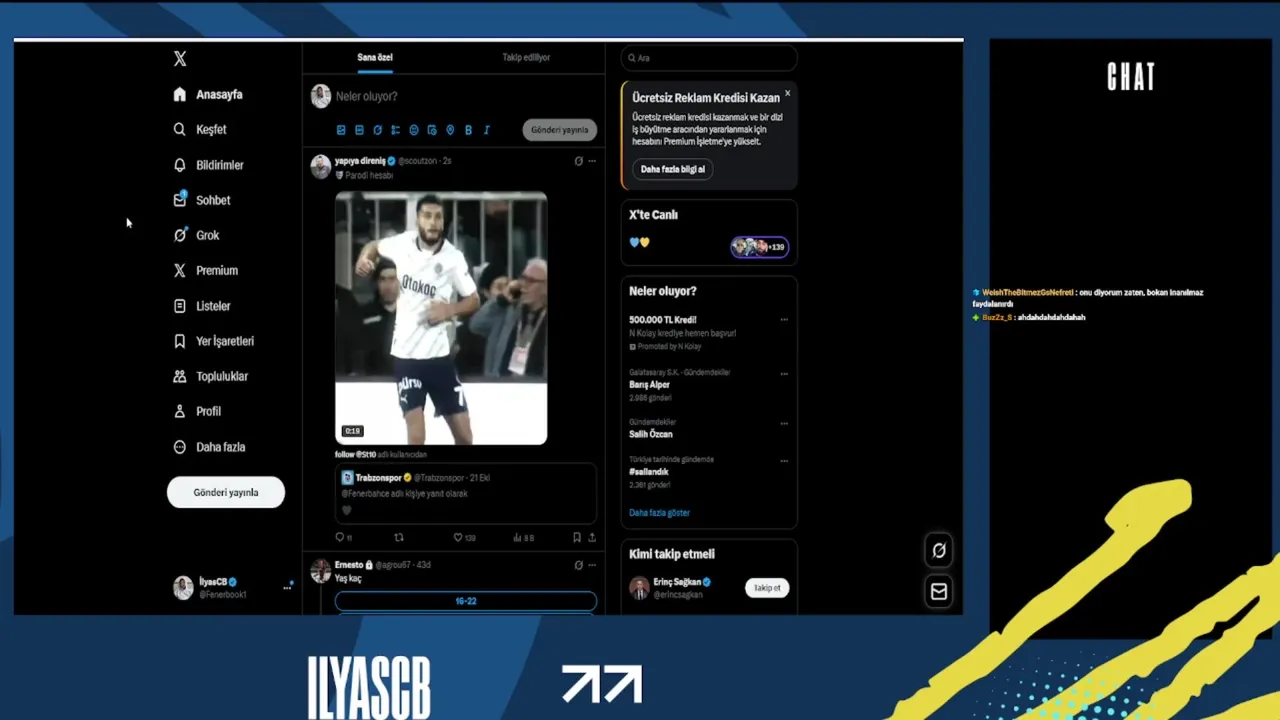Open İlyasCB account avatar in sidebar

pos(183,588)
